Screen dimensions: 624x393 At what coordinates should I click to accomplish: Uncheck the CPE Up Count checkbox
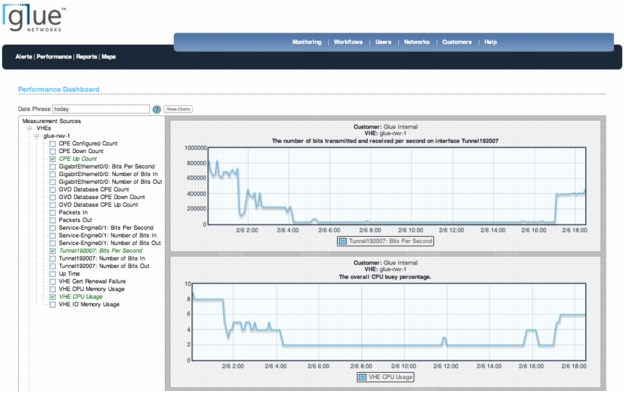coord(53,159)
